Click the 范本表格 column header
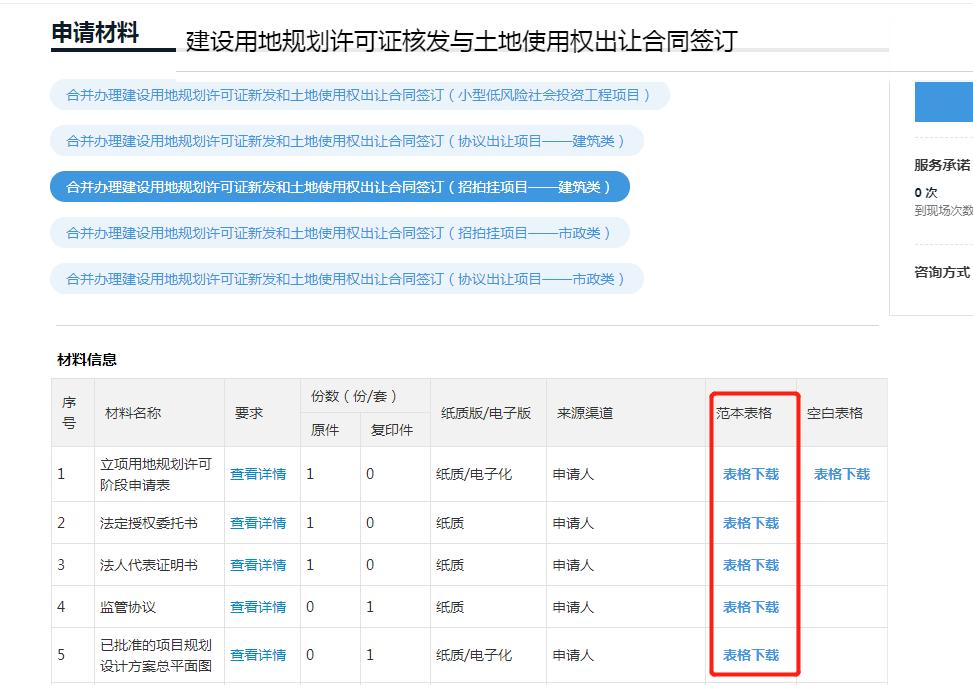This screenshot has width=973, height=685. point(744,413)
